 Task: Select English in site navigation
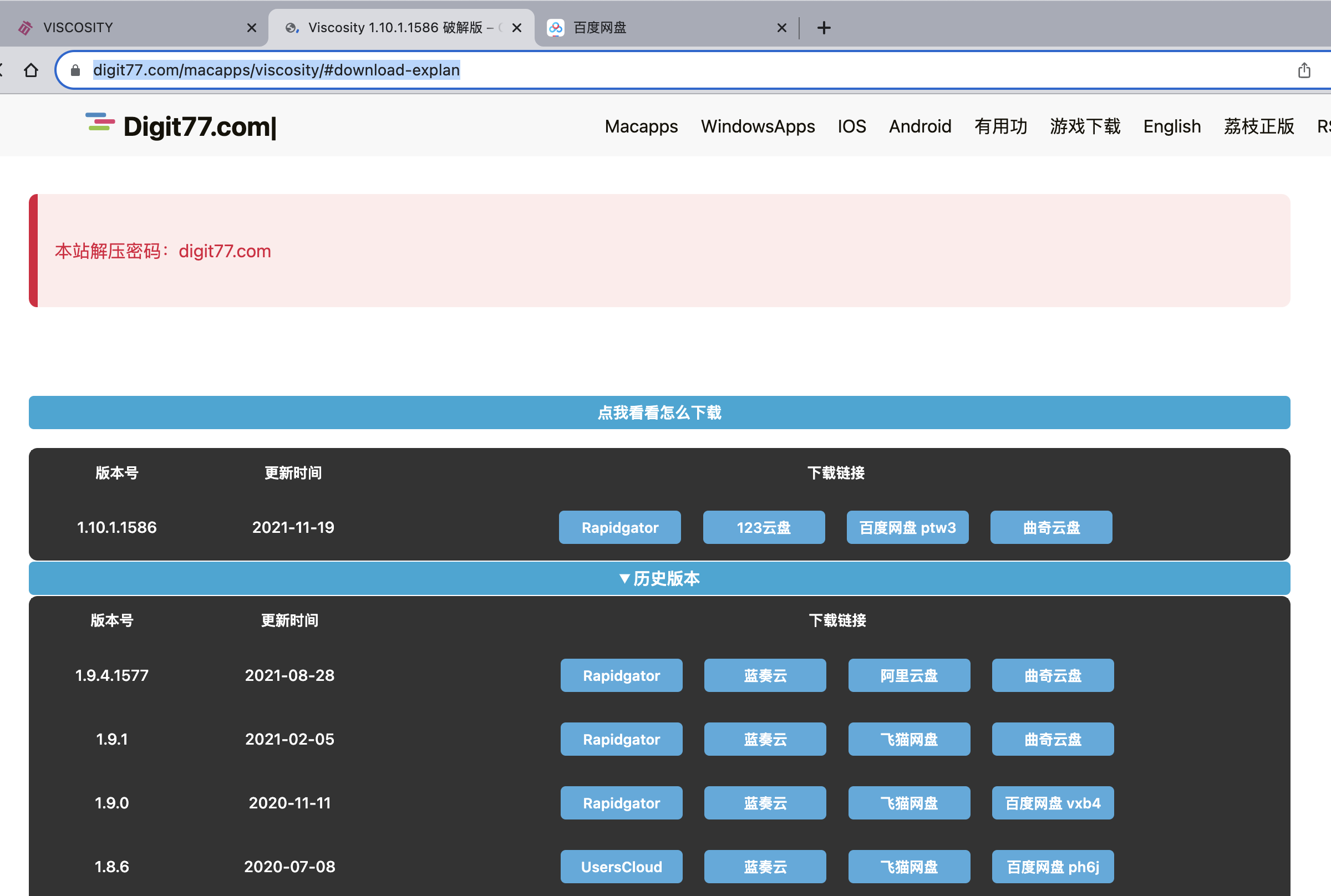point(1171,126)
